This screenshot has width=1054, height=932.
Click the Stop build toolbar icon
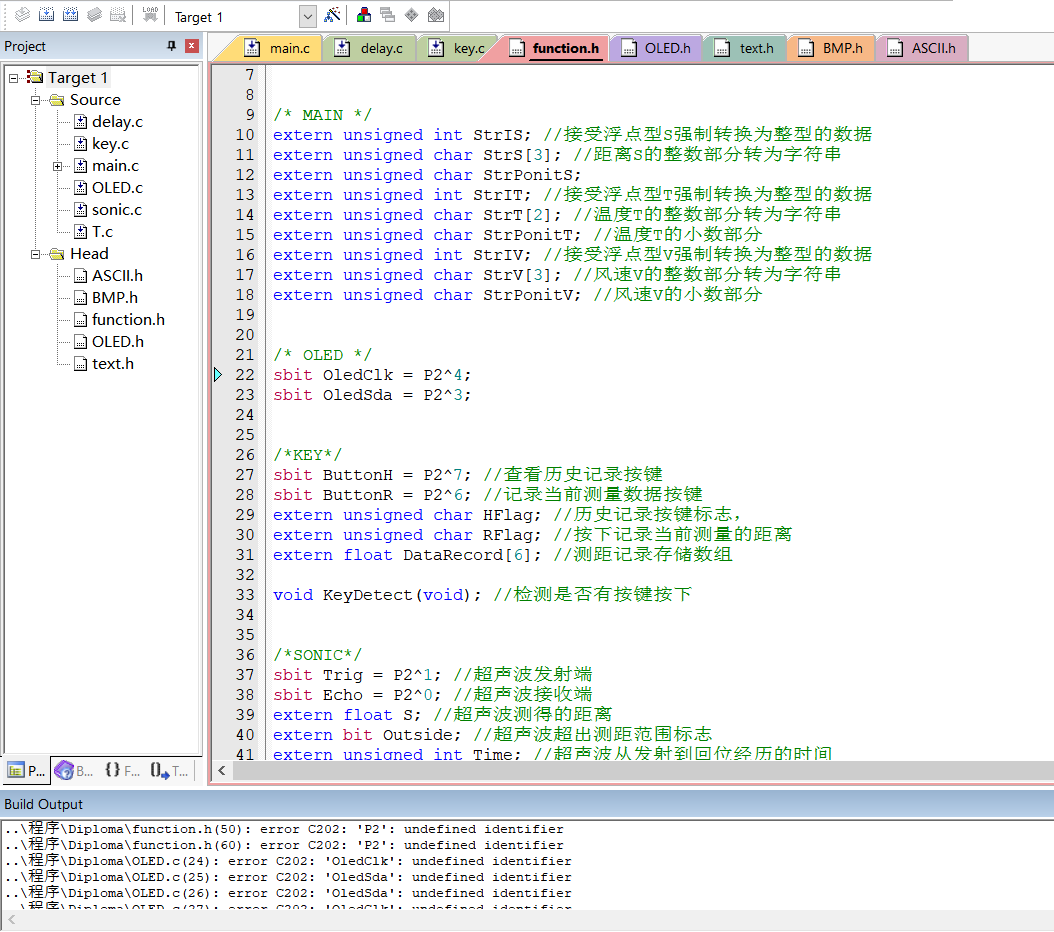point(118,15)
